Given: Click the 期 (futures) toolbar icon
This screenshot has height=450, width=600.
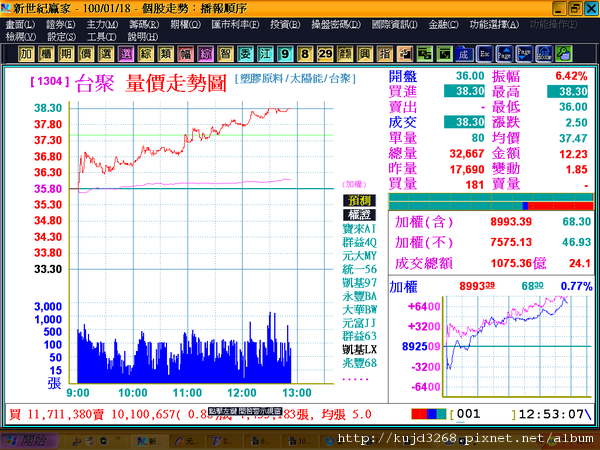Looking at the screenshot, I should (x=66, y=54).
